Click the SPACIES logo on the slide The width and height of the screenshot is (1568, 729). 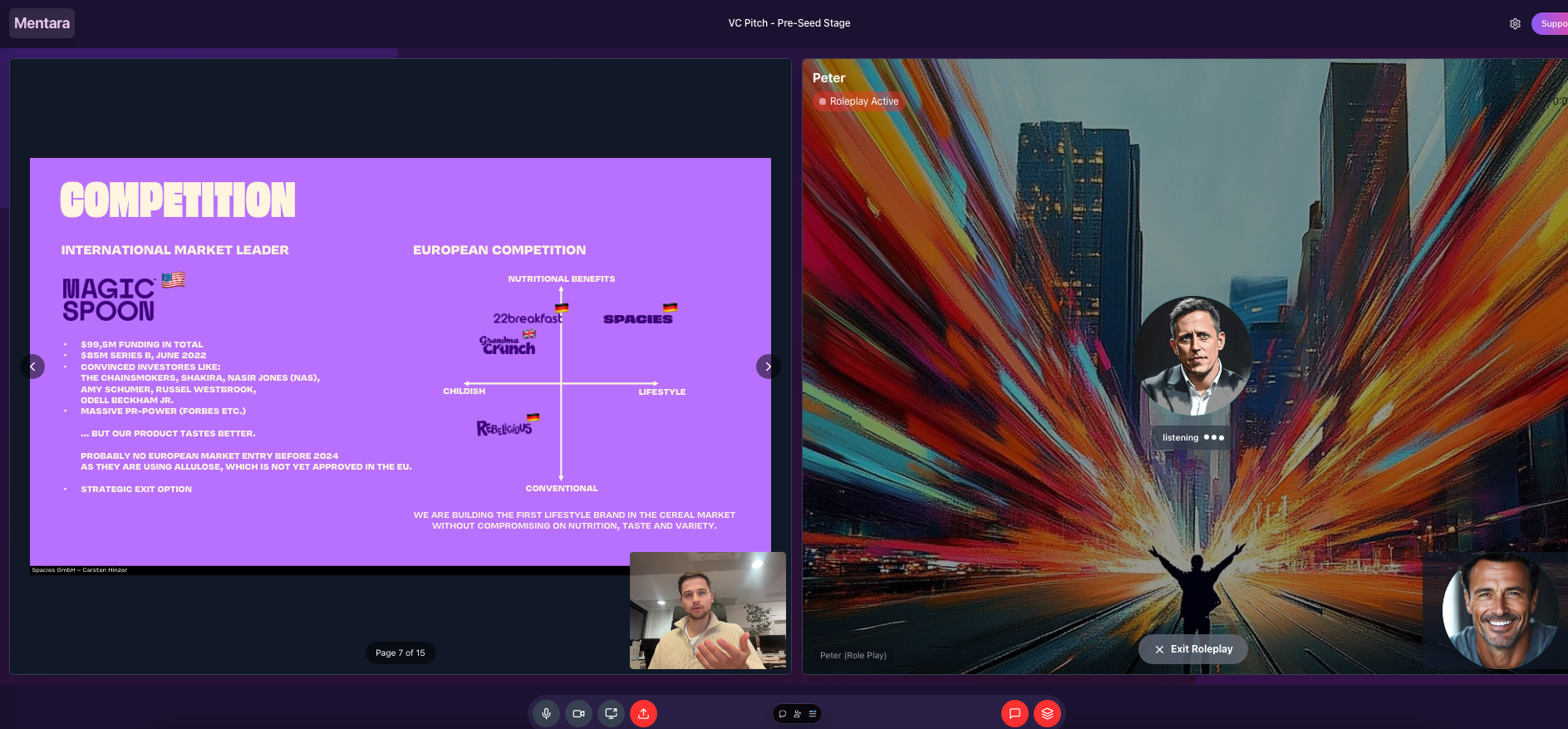pos(638,319)
